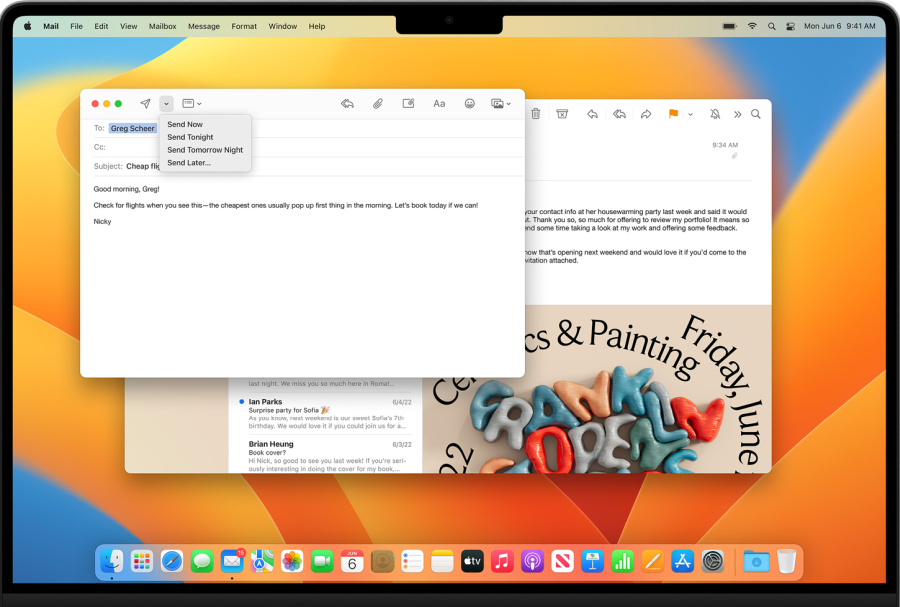The width and height of the screenshot is (900, 607).
Task: Open Photos from the Dock
Action: (292, 561)
